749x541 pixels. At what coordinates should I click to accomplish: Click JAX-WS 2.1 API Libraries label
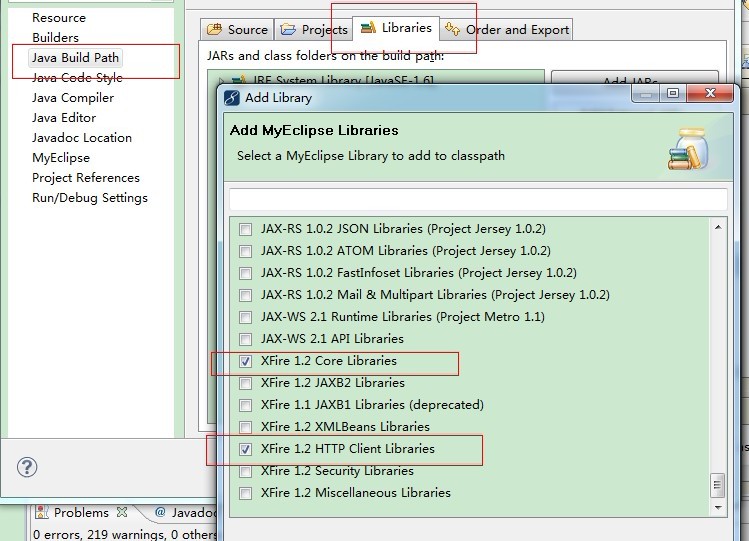(332, 339)
